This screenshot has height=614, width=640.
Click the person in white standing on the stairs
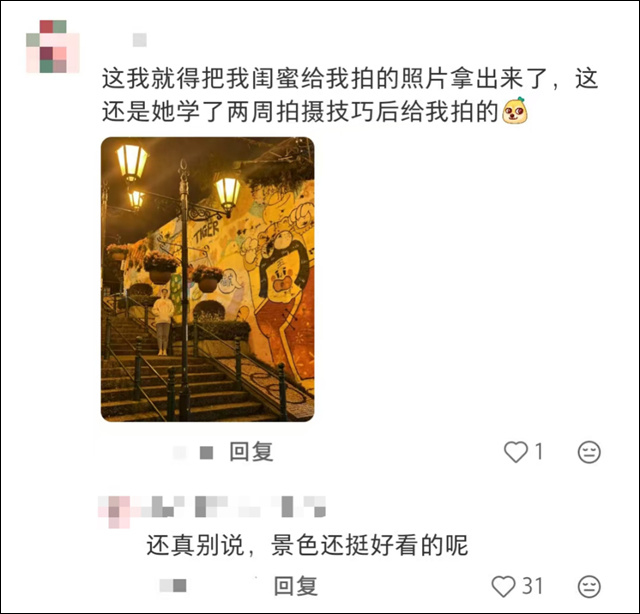(163, 321)
